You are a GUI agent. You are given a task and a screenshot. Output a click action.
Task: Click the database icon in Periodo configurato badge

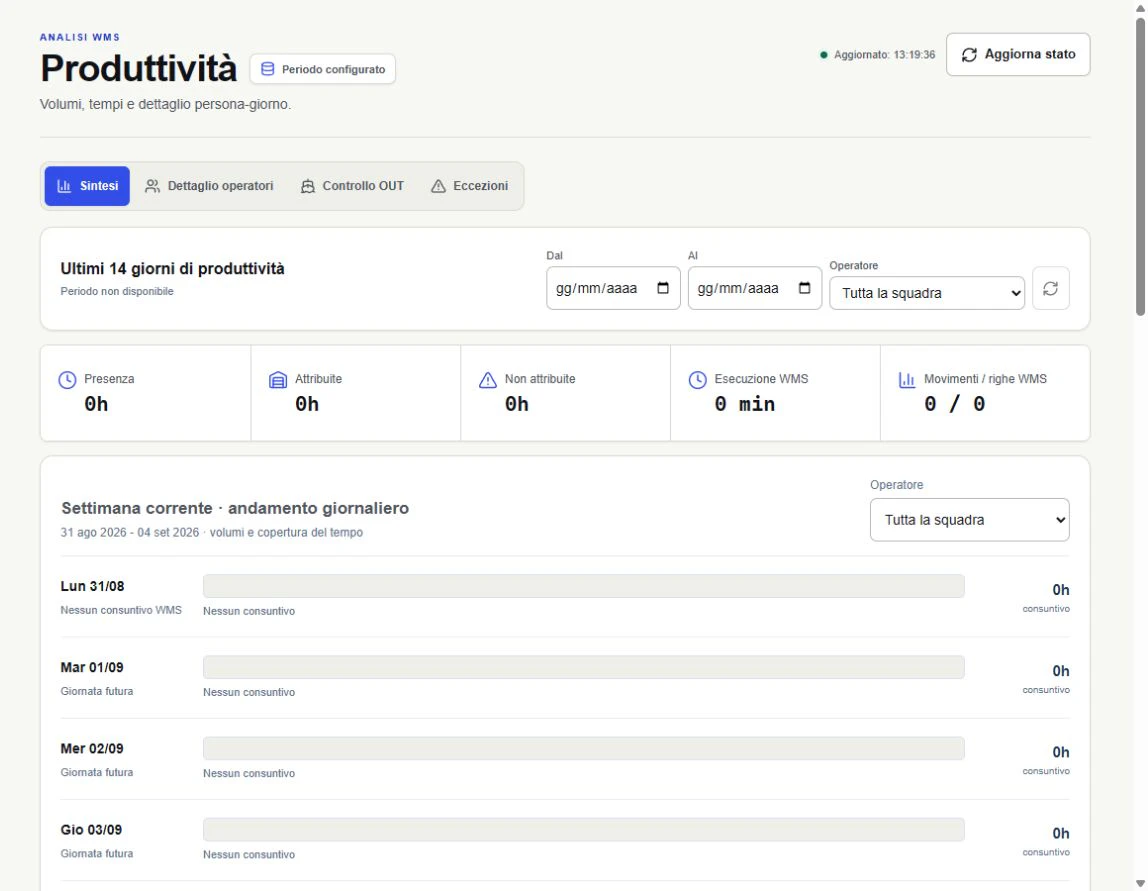[x=268, y=69]
